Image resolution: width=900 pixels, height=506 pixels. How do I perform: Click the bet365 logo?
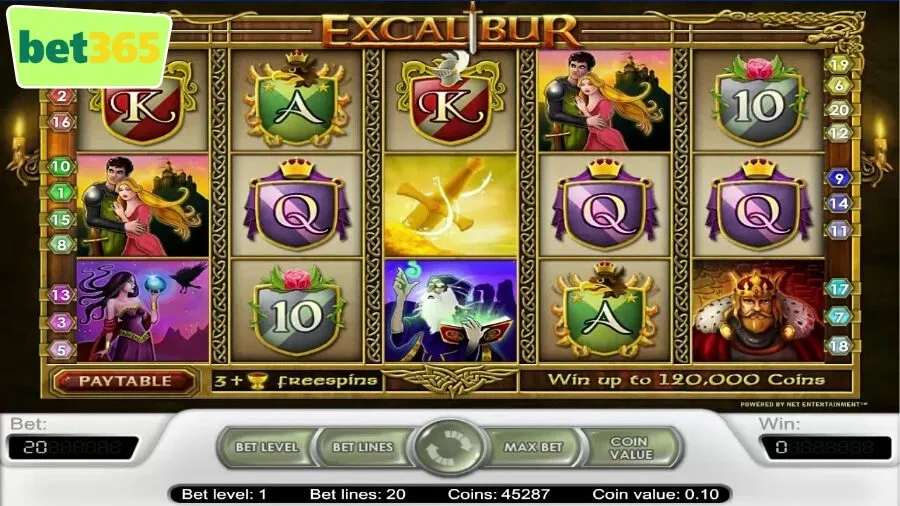(90, 47)
